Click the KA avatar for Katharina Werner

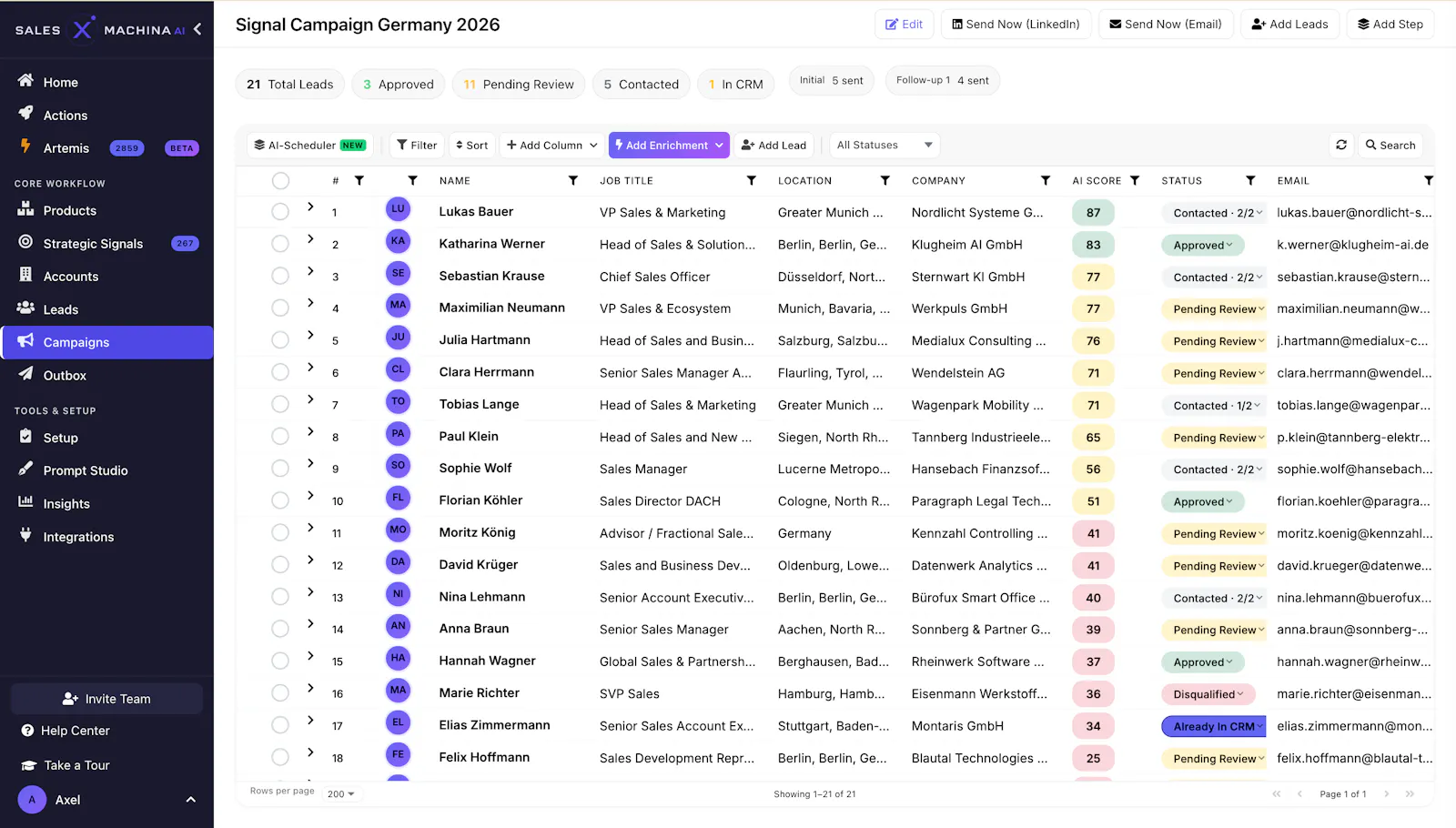(x=398, y=241)
